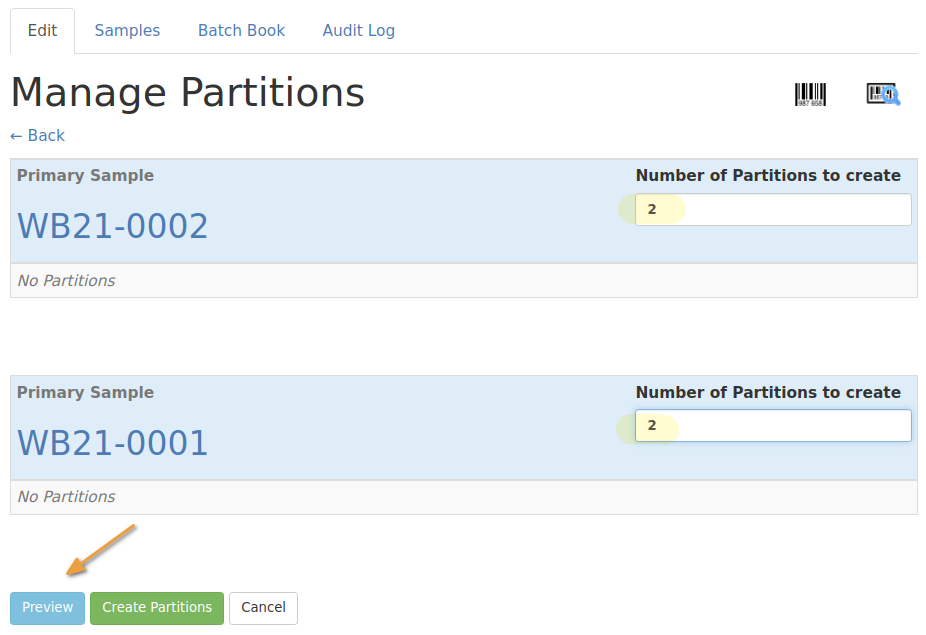926x635 pixels.
Task: Select the highlighted value 2 for WB21-0002
Action: pos(655,209)
